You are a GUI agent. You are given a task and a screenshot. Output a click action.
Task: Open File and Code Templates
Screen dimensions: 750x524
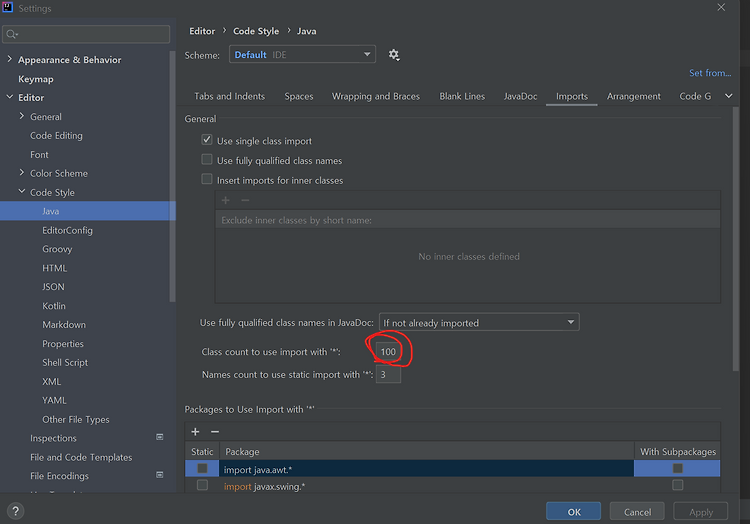click(81, 457)
